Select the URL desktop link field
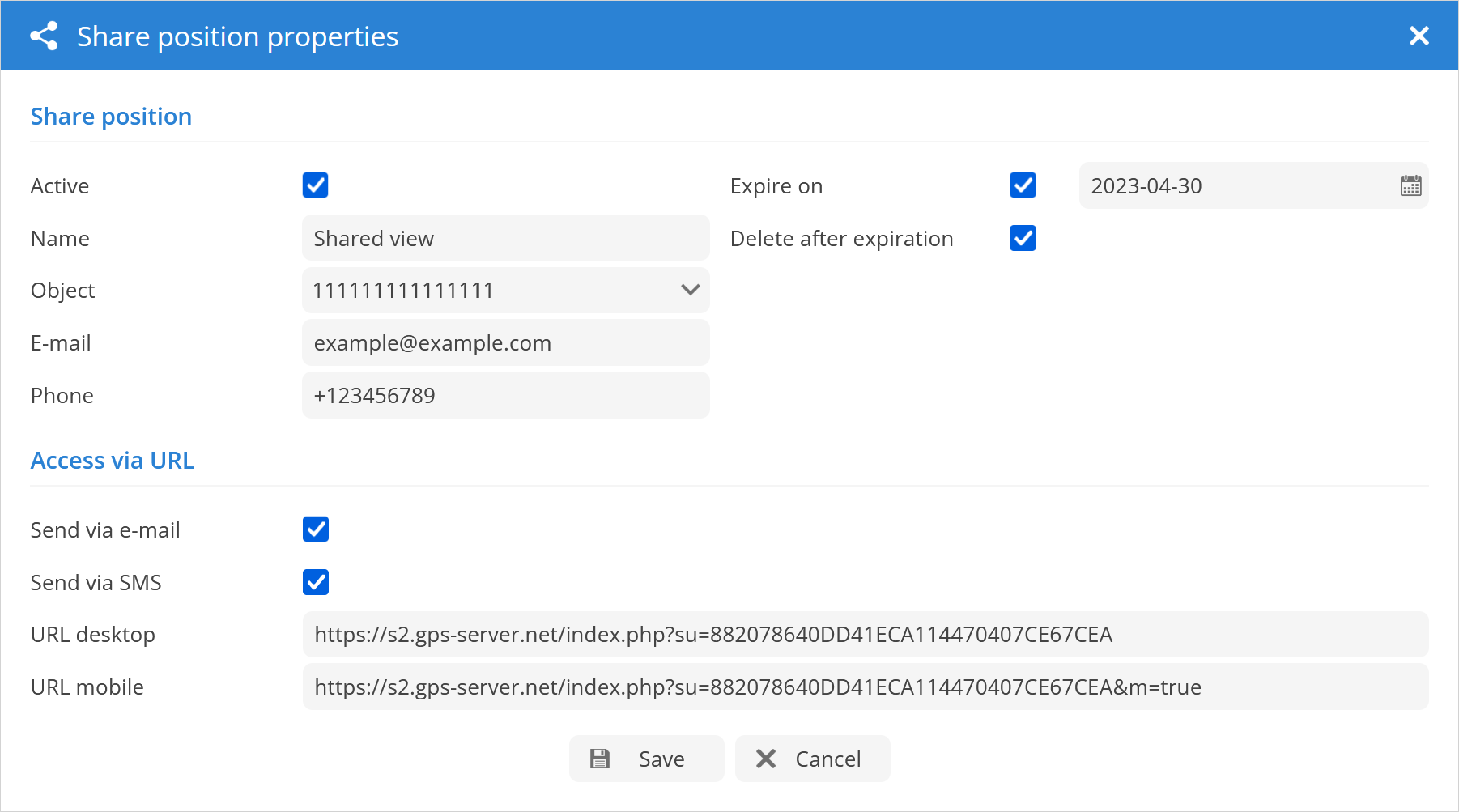The height and width of the screenshot is (812, 1459). click(865, 635)
